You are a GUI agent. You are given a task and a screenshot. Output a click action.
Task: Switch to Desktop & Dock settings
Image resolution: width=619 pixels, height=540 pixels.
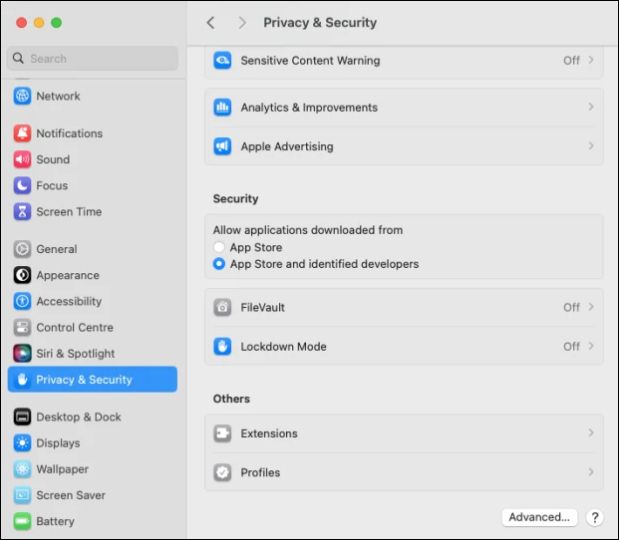tap(78, 418)
